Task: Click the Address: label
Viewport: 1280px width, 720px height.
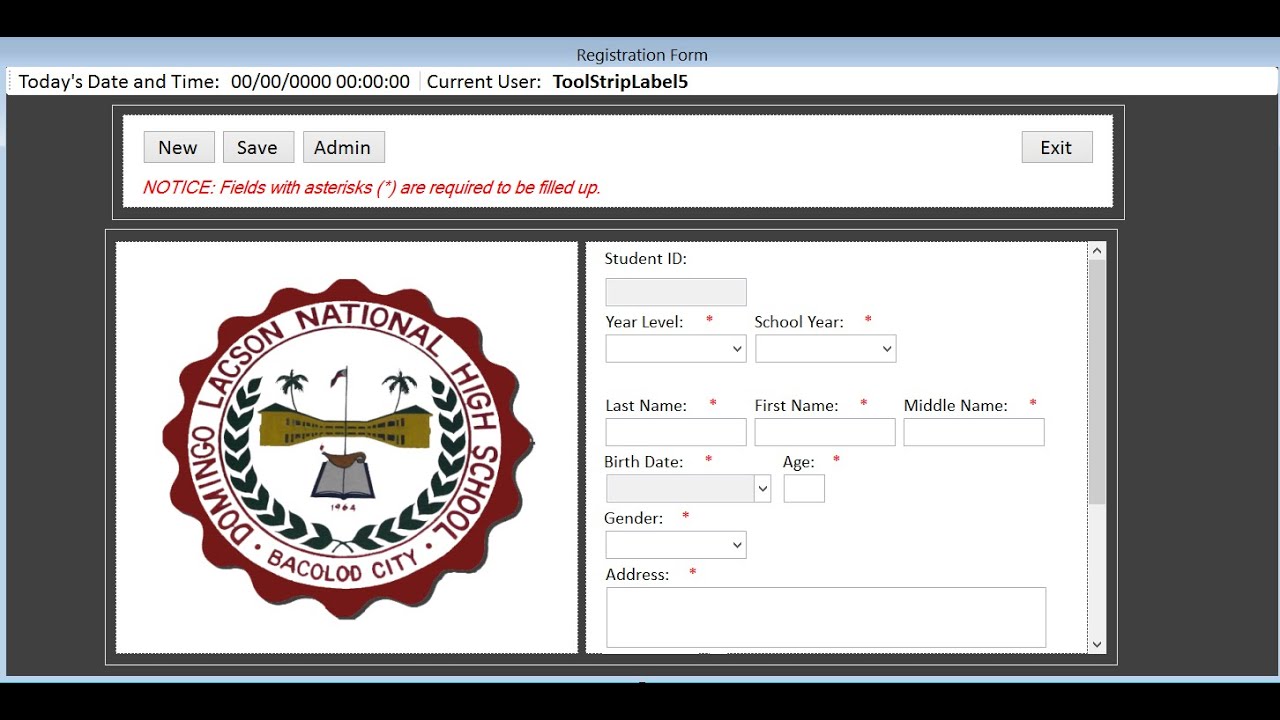Action: (637, 575)
